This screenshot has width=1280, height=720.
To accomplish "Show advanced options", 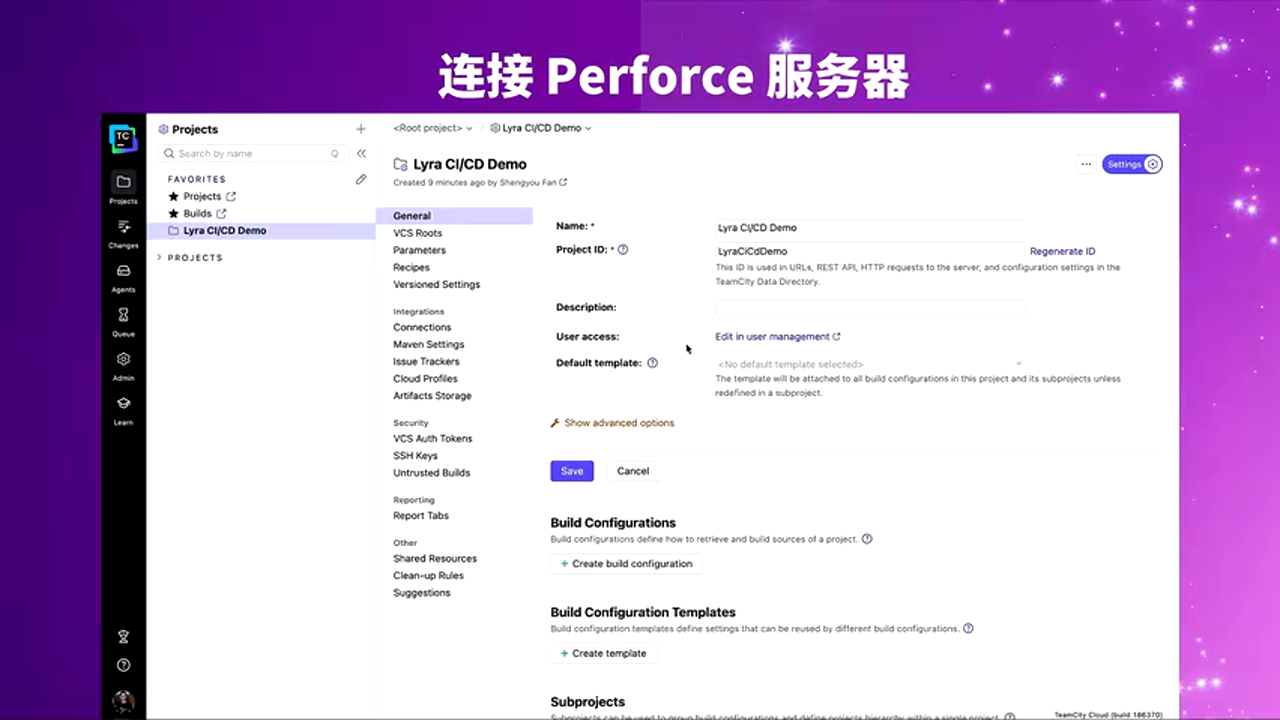I will pyautogui.click(x=619, y=422).
